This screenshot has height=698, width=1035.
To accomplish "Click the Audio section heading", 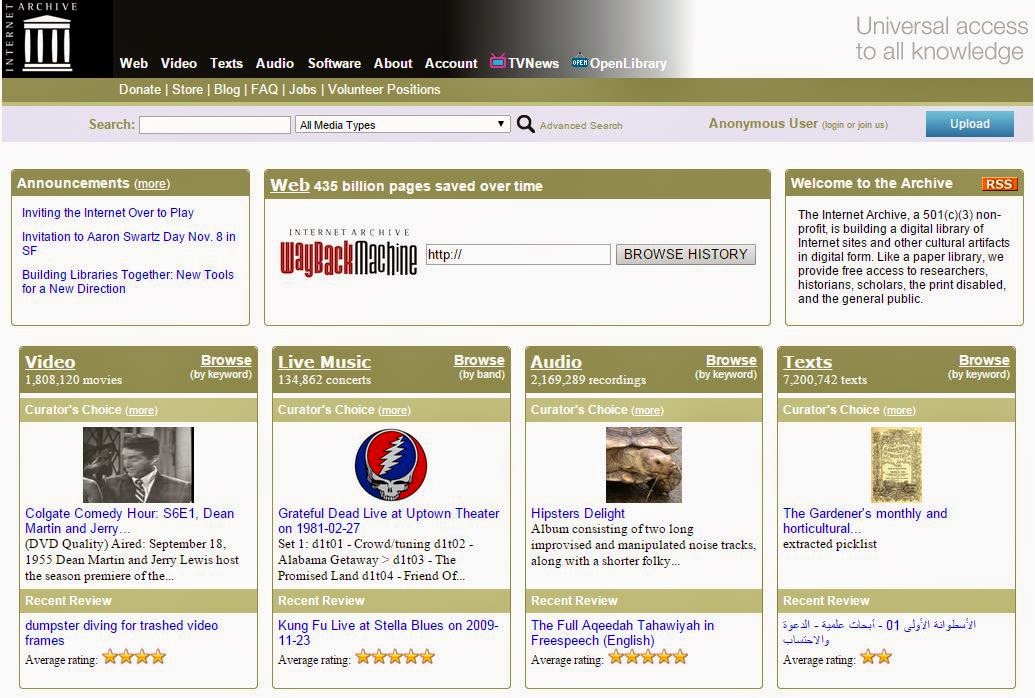I will point(556,362).
